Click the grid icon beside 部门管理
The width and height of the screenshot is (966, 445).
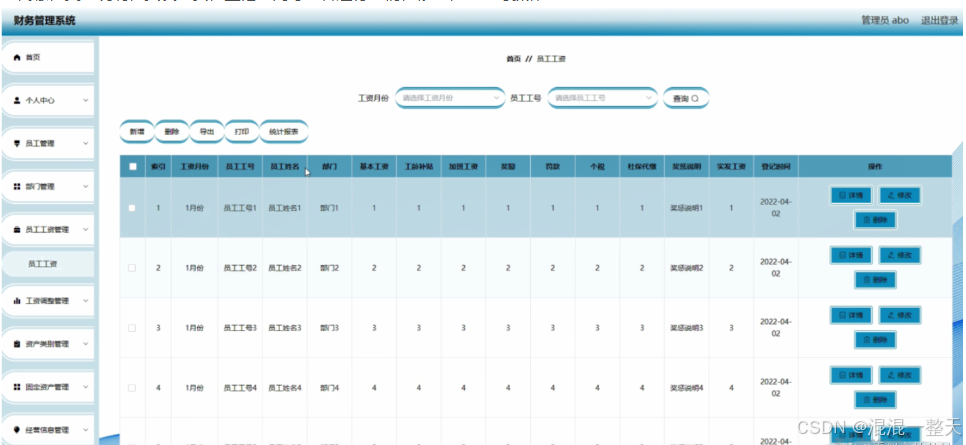(x=17, y=187)
